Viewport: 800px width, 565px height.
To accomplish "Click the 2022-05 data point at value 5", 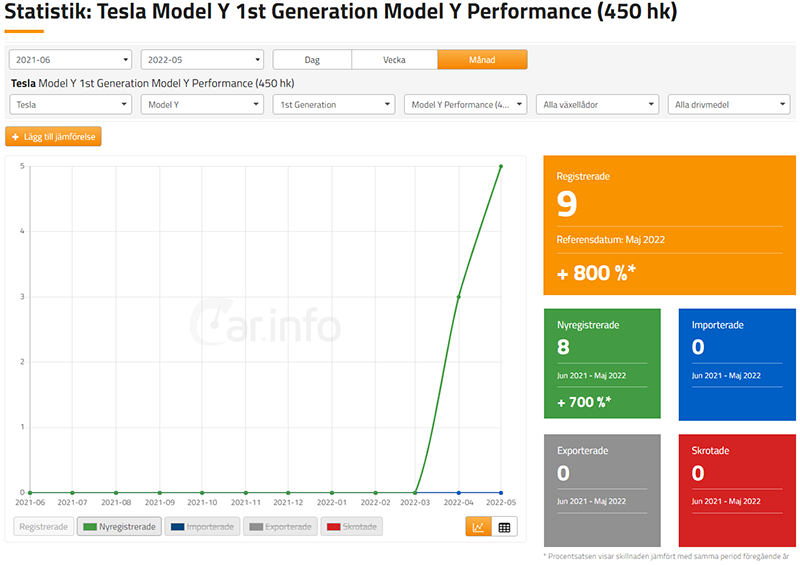I will pos(501,166).
